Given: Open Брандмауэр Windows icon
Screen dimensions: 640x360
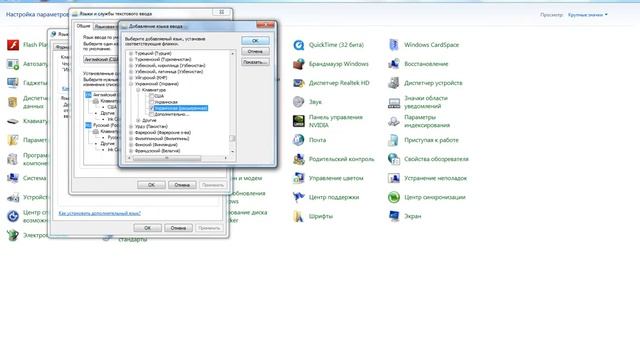Looking at the screenshot, I should tap(298, 64).
